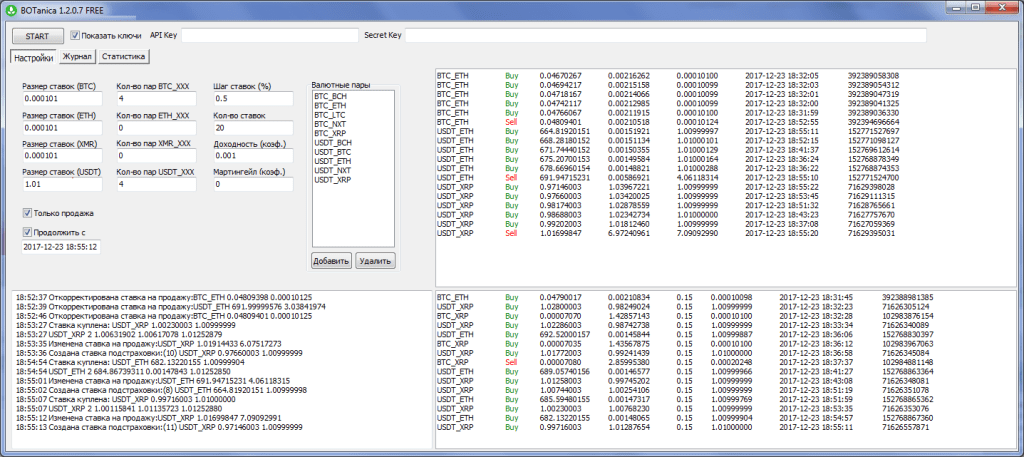
Task: Select BTC_NXT in currency pairs list
Action: (353, 123)
